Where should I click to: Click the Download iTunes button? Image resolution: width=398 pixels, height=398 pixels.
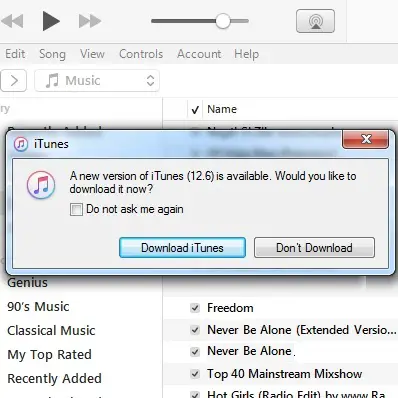tap(182, 248)
